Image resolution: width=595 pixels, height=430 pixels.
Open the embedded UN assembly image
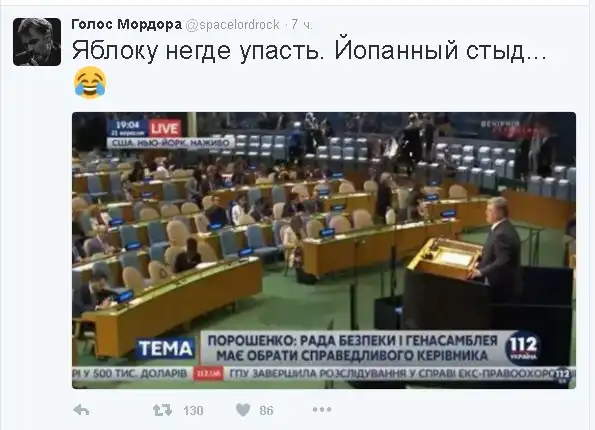(324, 250)
